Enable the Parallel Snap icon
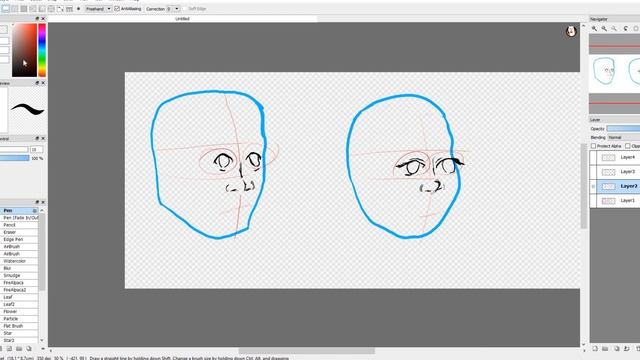The height and width of the screenshot is (360, 640). (15, 9)
